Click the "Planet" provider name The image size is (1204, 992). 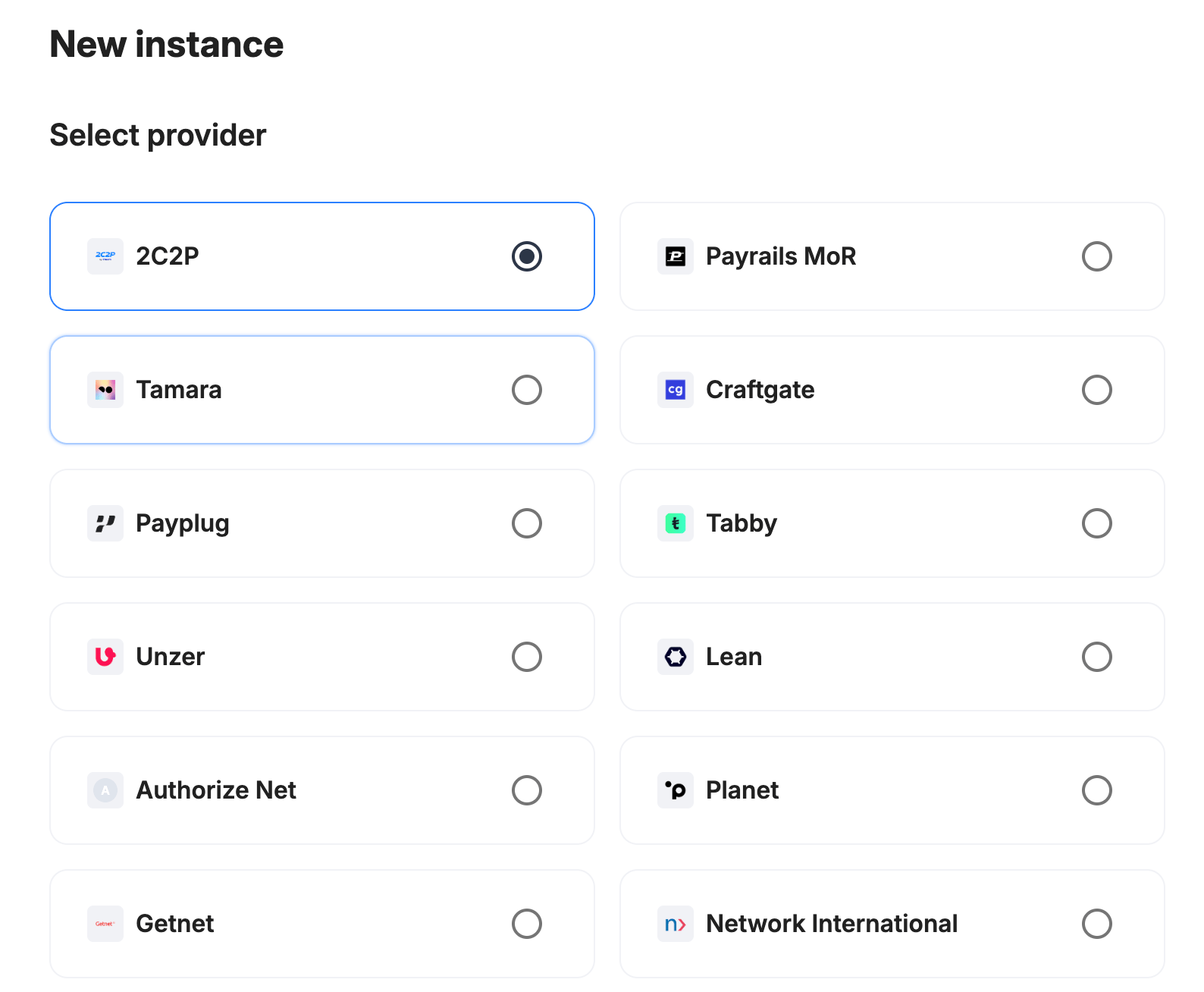click(x=742, y=790)
